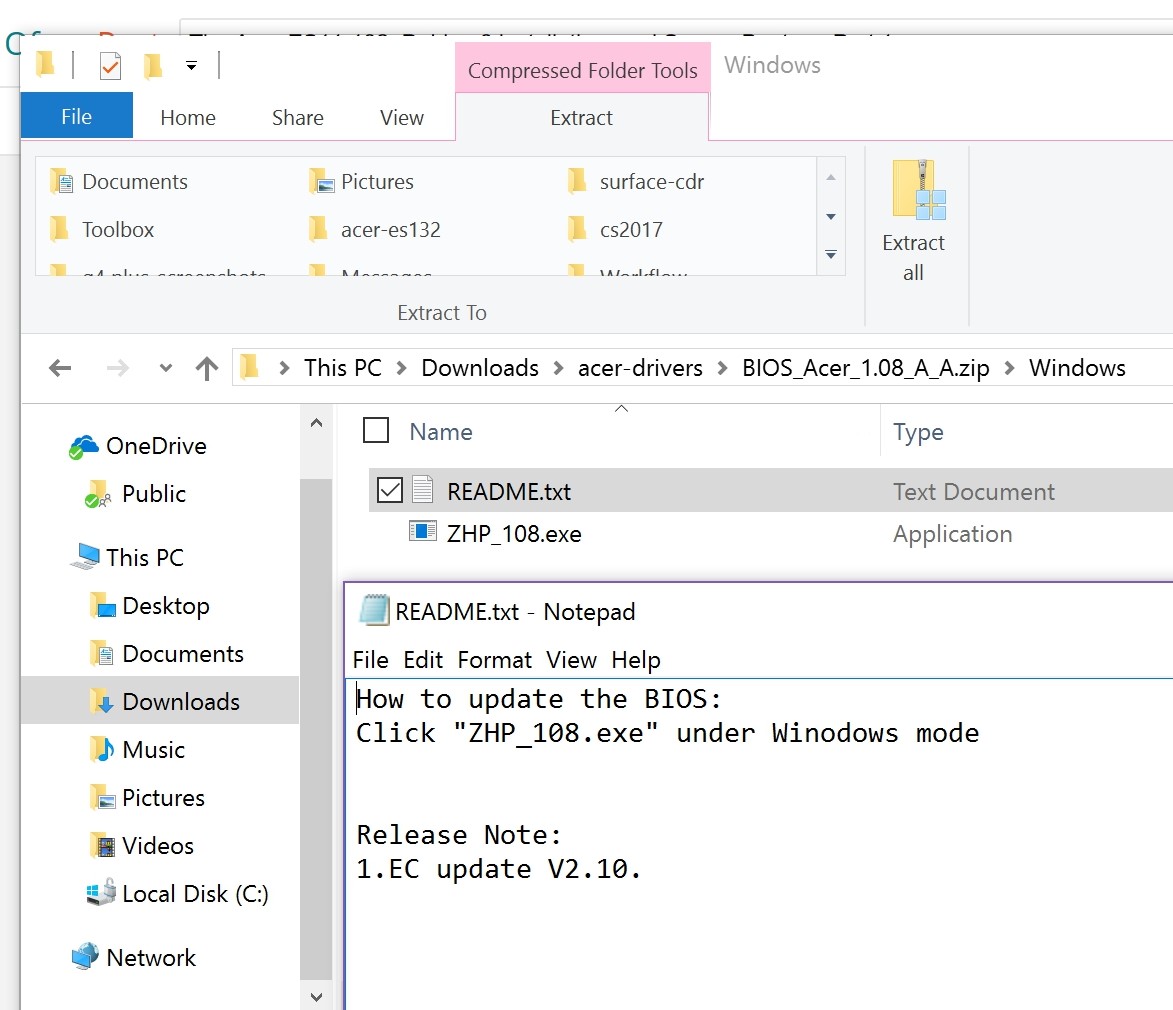Open Local Disk (C:) in navigation pane
Screen dimensions: 1173x1010
(x=178, y=893)
